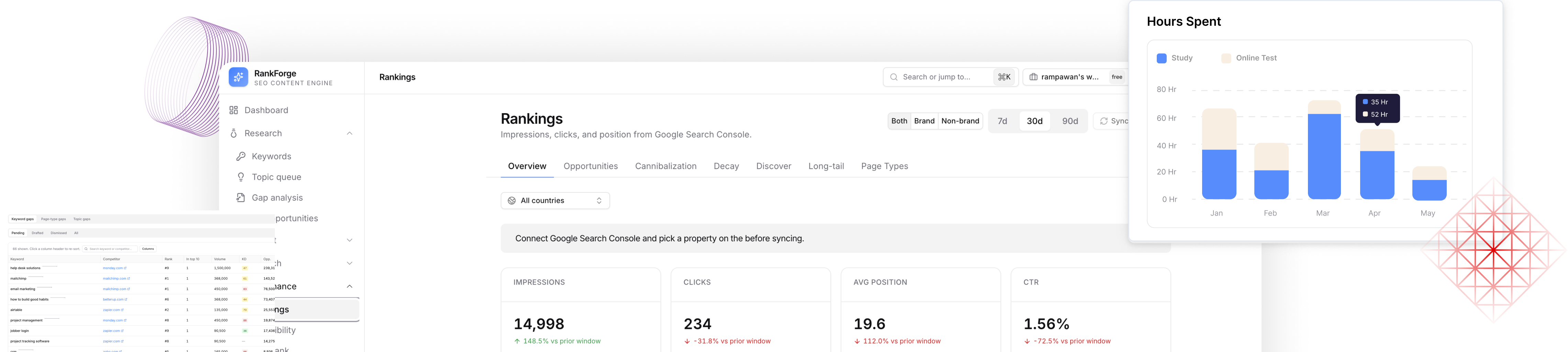Click the up arrow under Impressions
The height and width of the screenshot is (352, 1568).
click(x=517, y=342)
